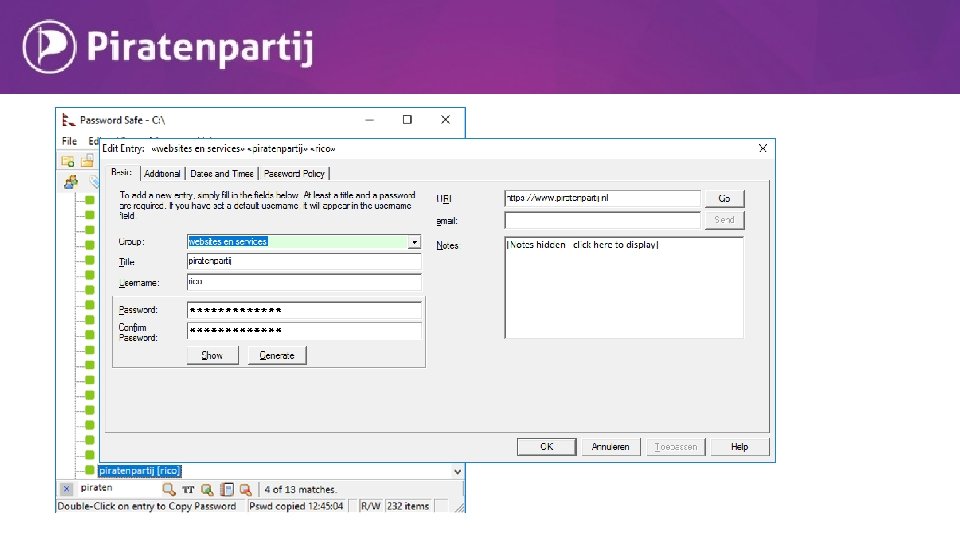Click into the Confirm Password field
The image size is (960, 540).
304,331
